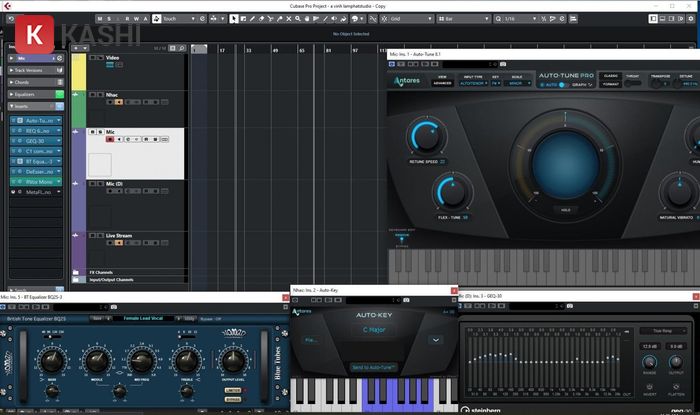Click the Flex-Tune knob

click(x=452, y=192)
